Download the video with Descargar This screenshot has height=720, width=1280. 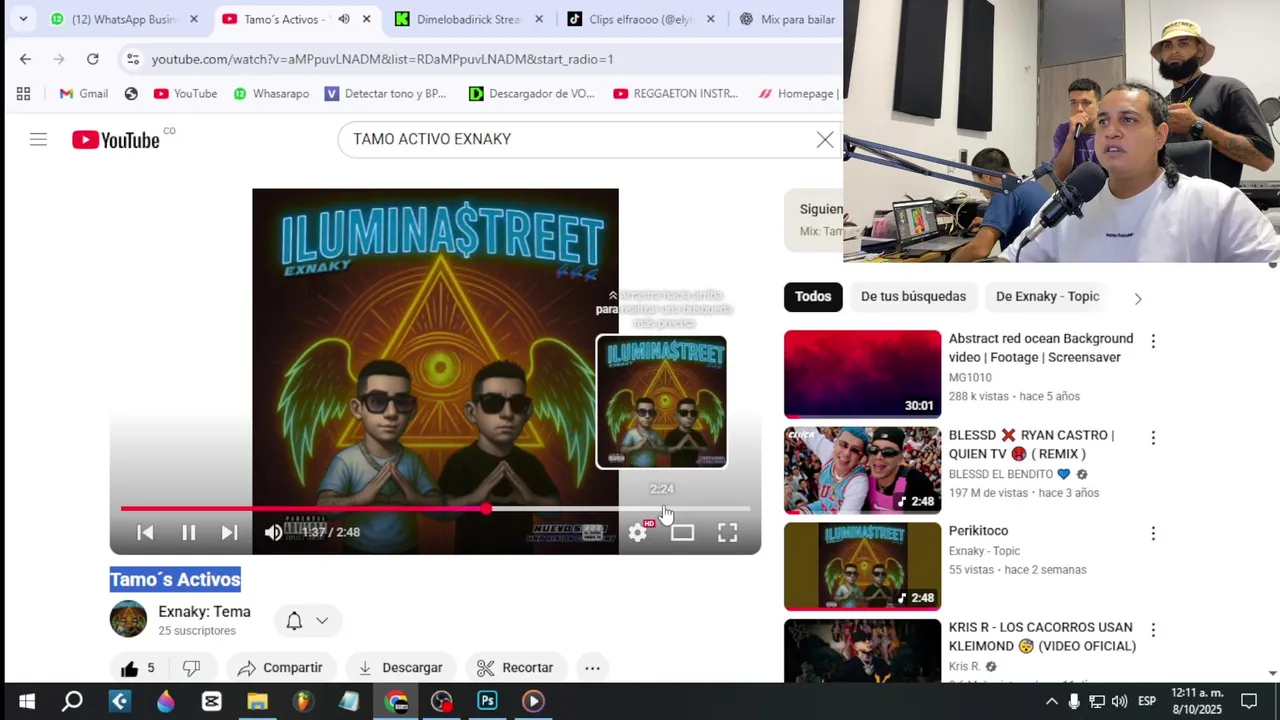coord(400,668)
